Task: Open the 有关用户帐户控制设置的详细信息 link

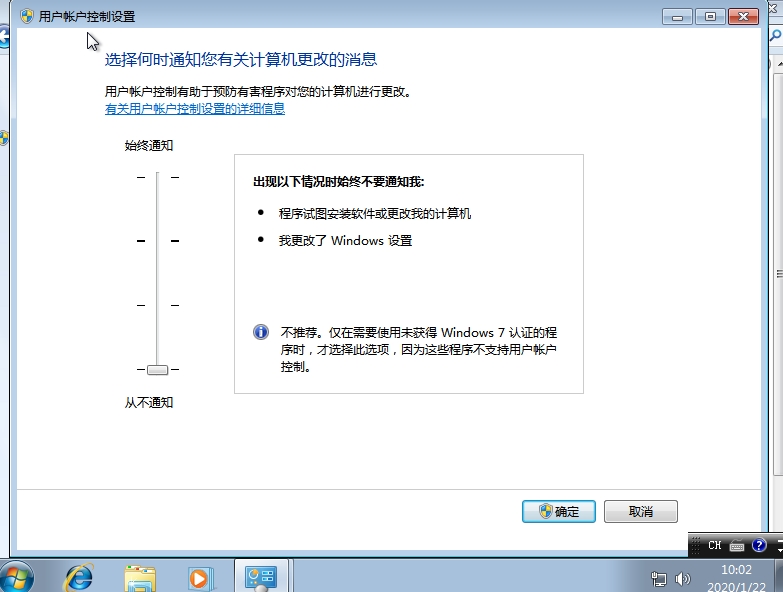Action: [x=195, y=108]
